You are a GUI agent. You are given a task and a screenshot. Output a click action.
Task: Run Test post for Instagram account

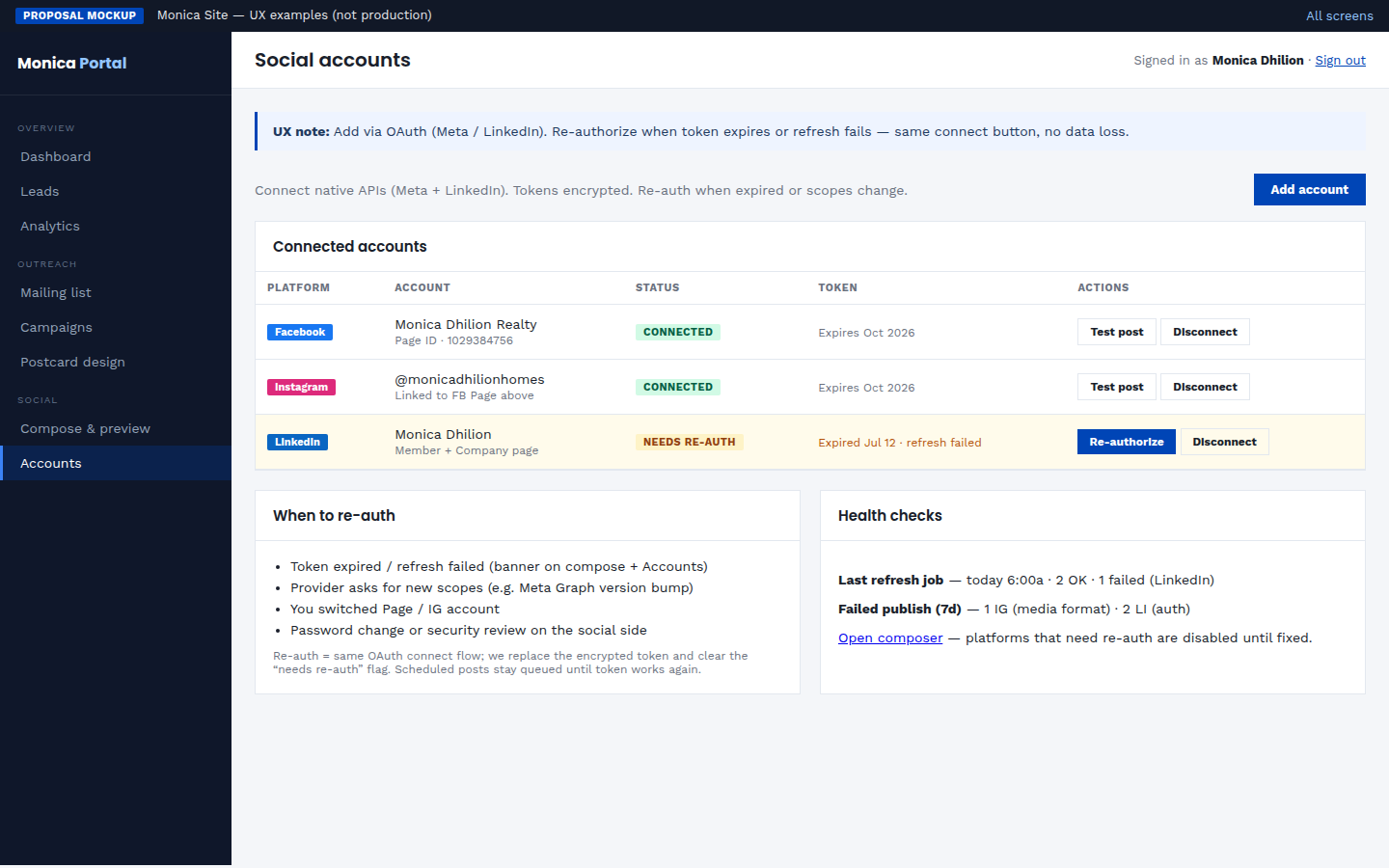point(1116,387)
